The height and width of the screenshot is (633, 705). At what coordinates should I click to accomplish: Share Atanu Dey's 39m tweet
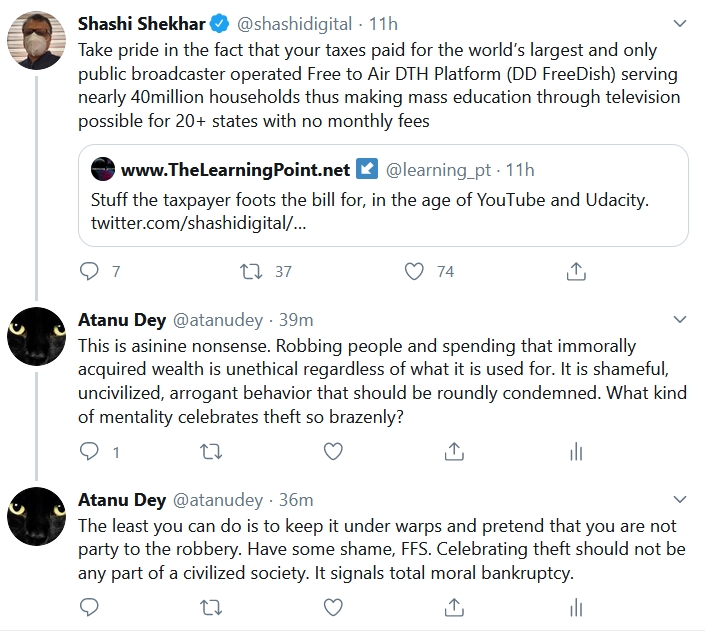[x=454, y=452]
